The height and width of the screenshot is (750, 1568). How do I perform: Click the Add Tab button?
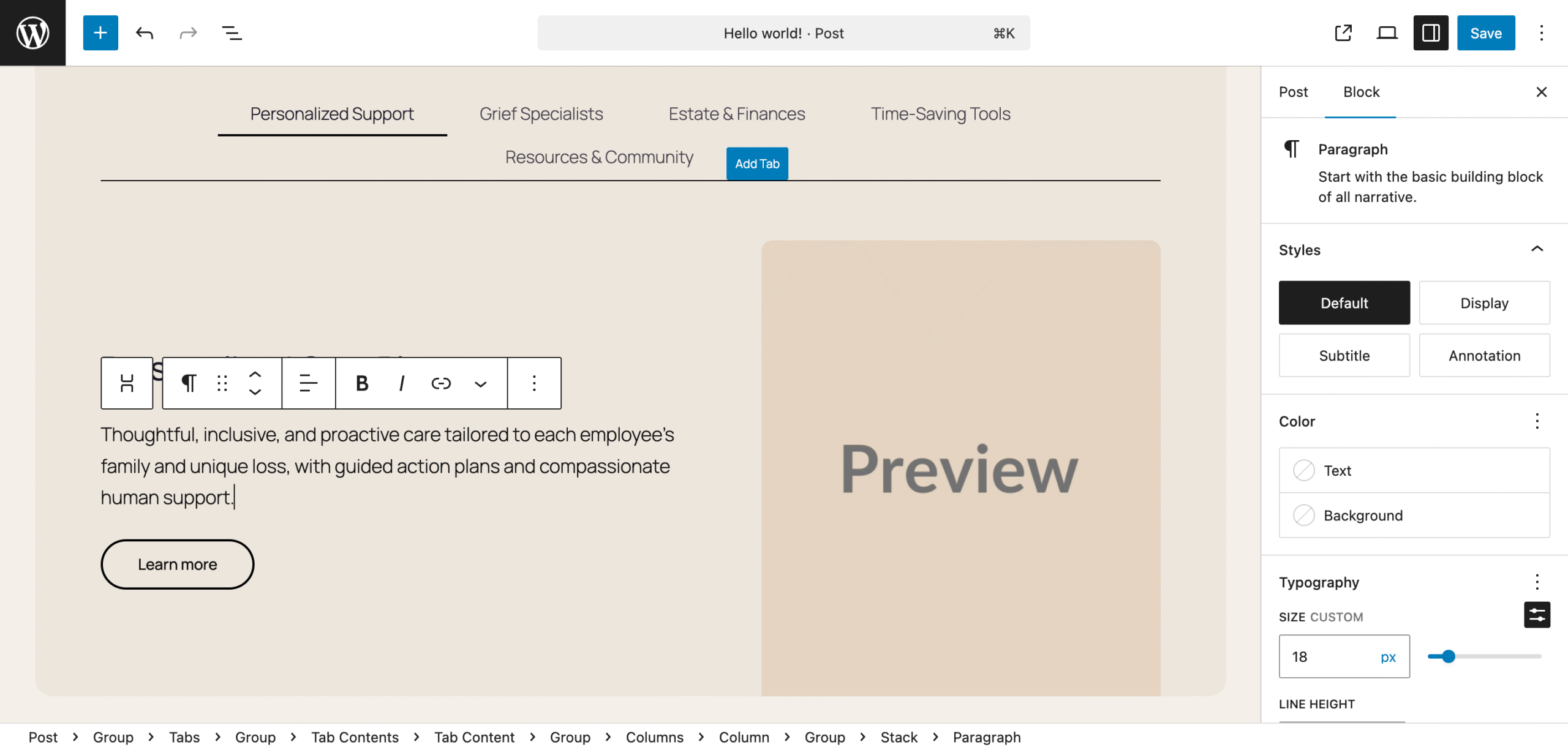[757, 164]
